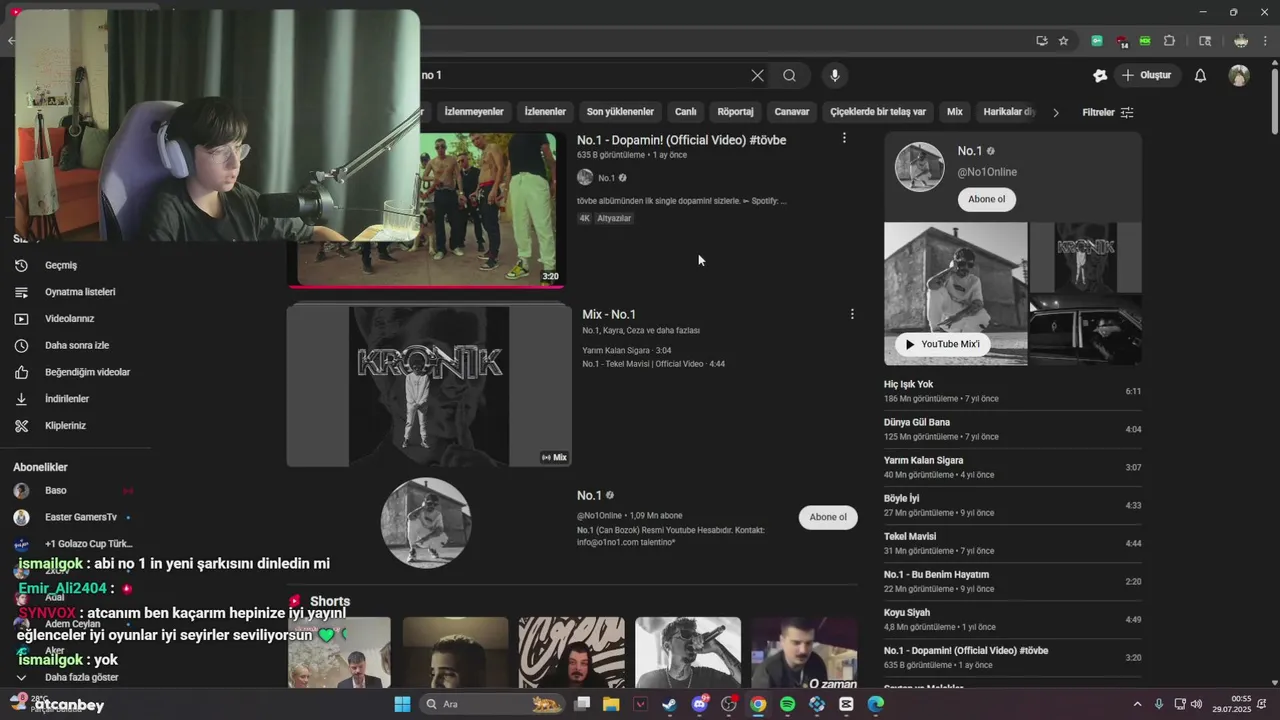Play Tekel Mavisi track
1280x720 pixels.
click(1012, 543)
